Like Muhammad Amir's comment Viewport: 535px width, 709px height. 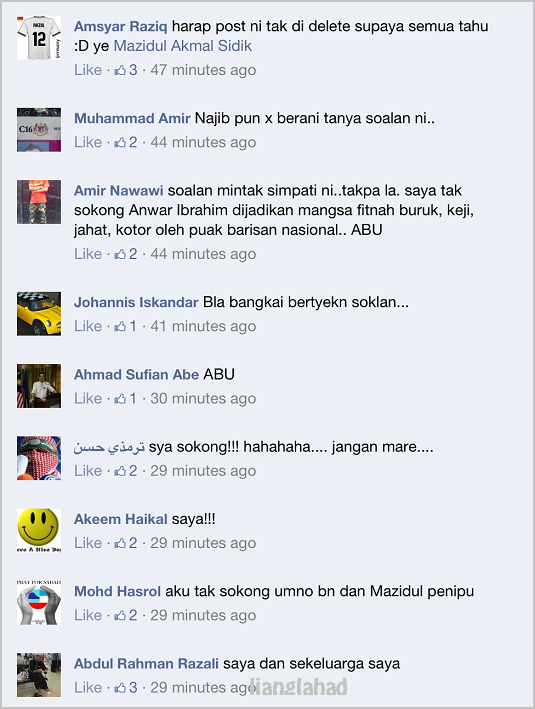click(x=88, y=142)
